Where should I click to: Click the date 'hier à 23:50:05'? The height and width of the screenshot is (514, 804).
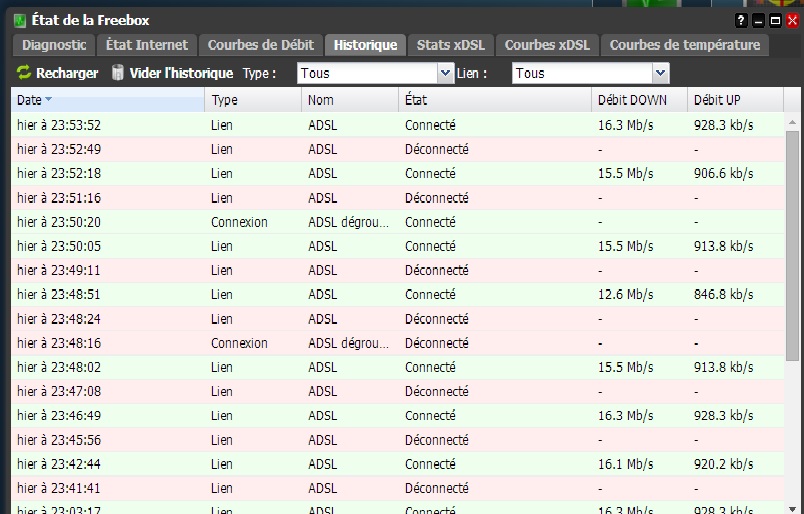[59, 246]
